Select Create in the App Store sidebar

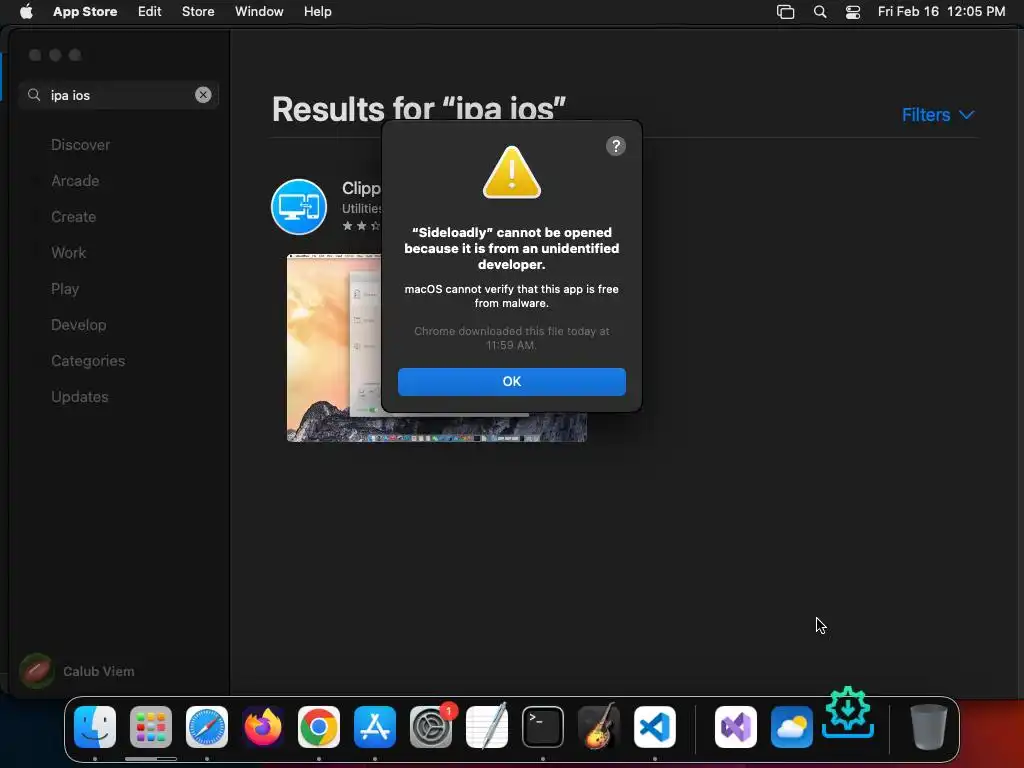point(73,217)
